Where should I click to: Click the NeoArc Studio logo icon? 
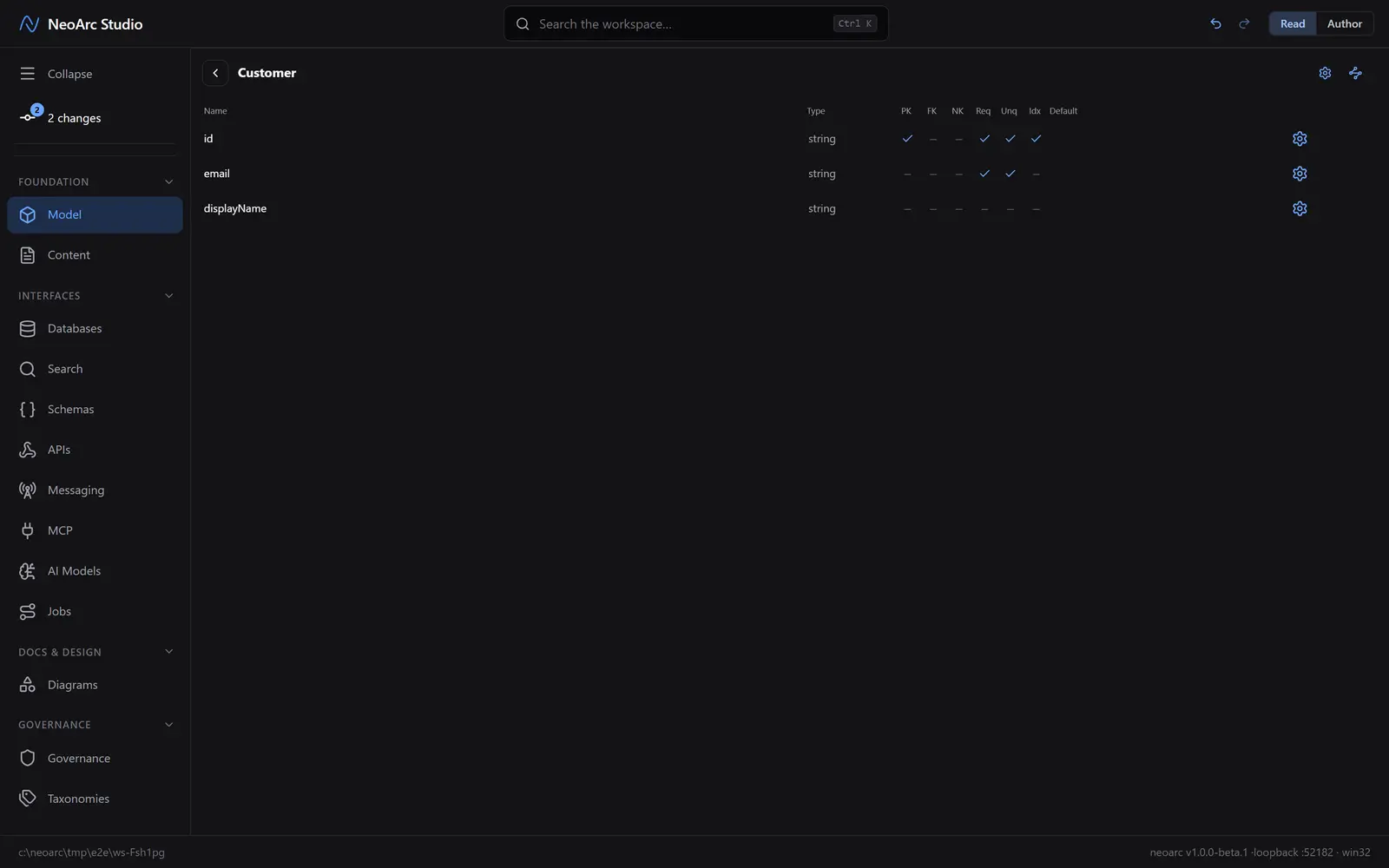29,23
